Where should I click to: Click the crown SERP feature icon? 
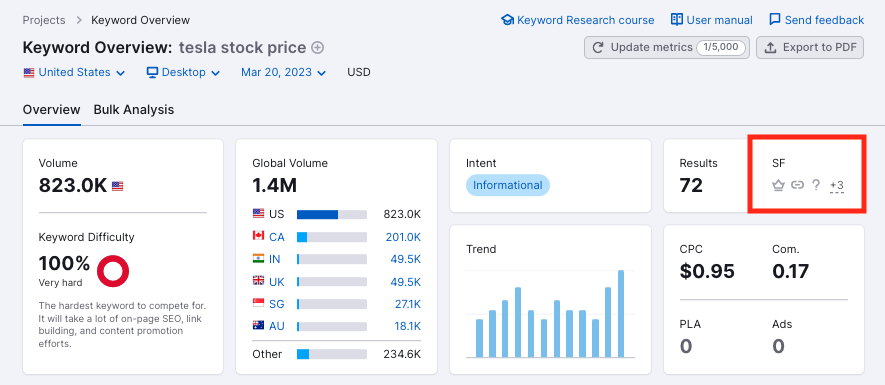[778, 185]
